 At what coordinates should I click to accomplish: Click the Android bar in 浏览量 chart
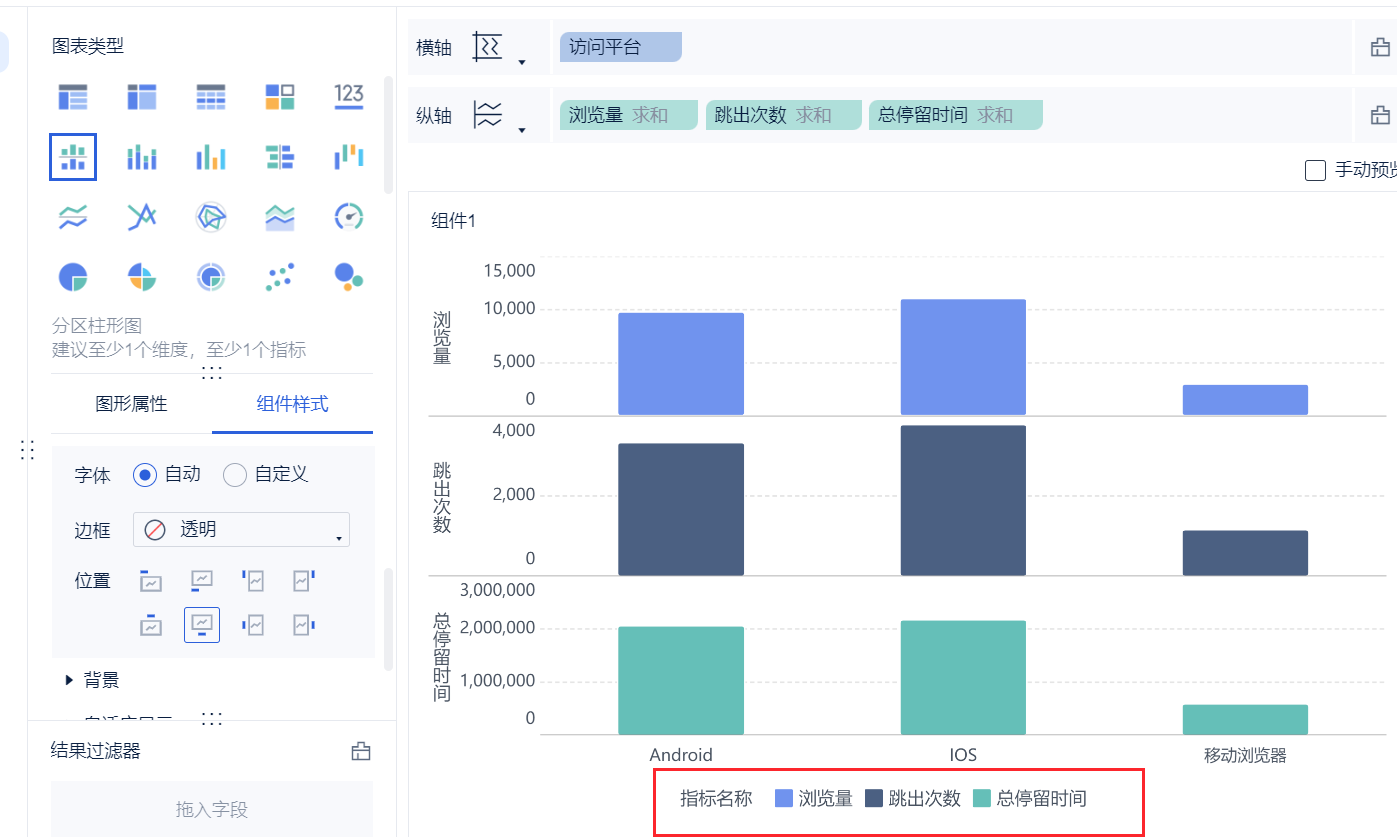point(681,364)
